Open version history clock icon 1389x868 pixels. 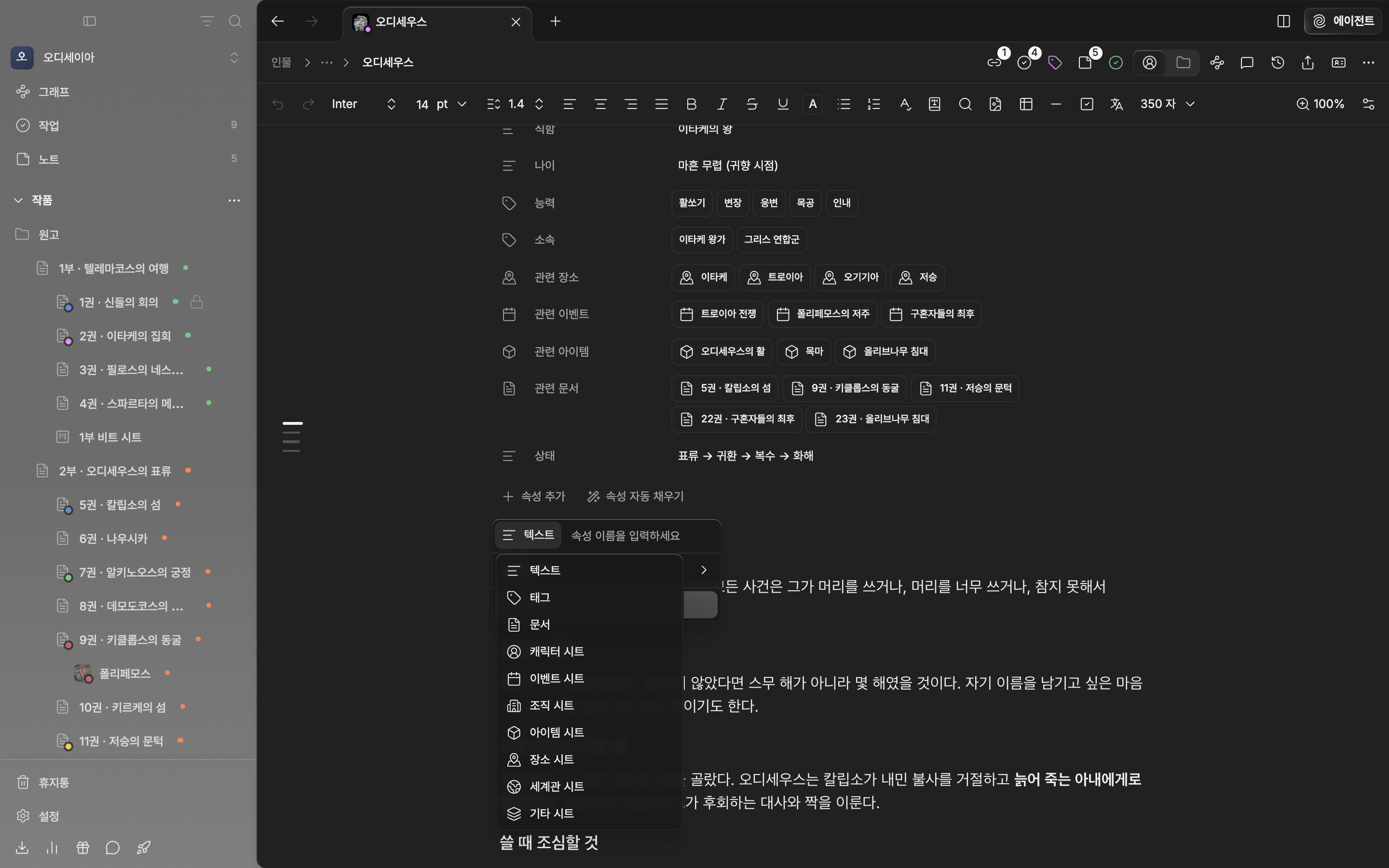1277,63
